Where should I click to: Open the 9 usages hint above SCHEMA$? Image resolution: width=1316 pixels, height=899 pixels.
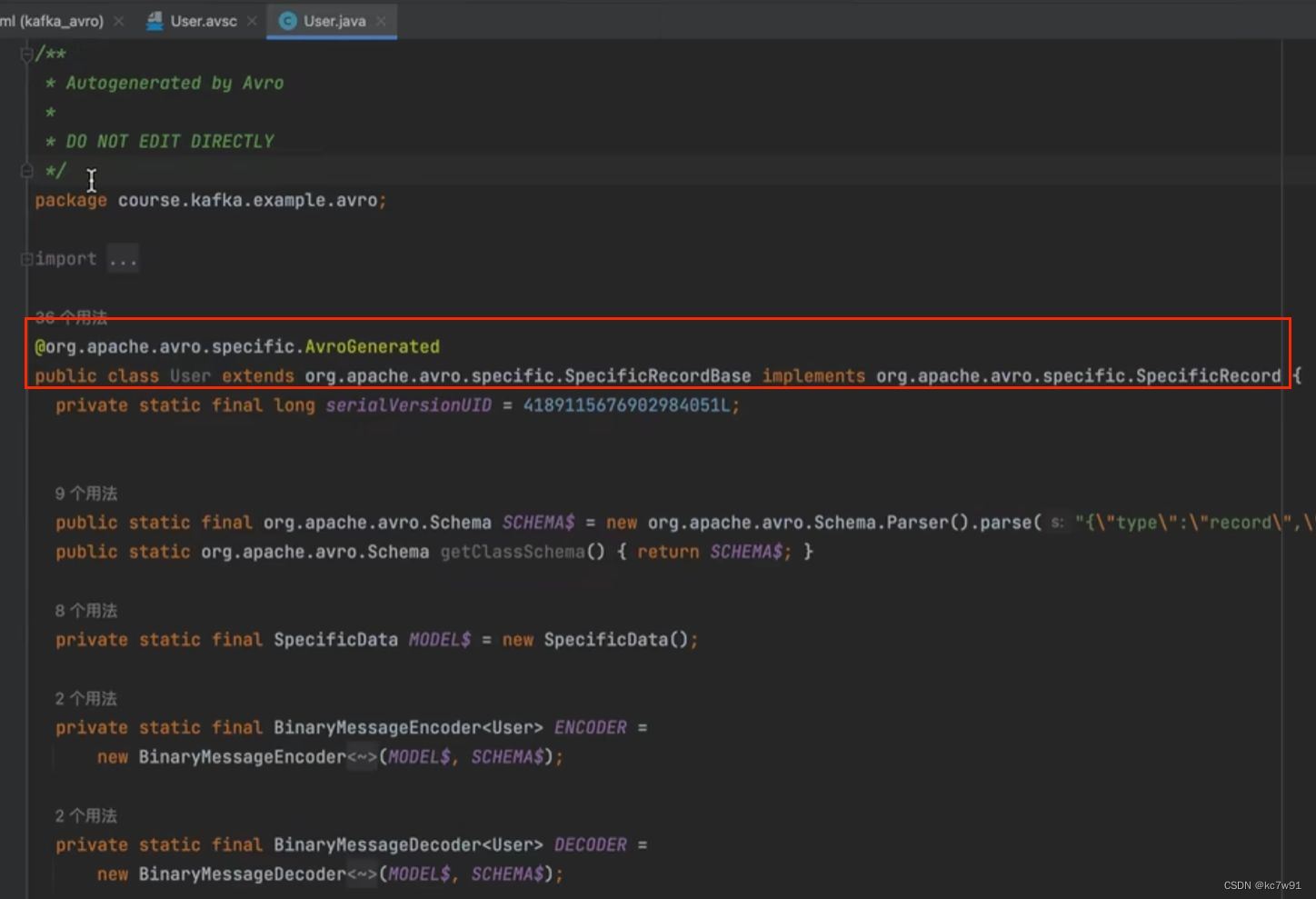coord(86,494)
